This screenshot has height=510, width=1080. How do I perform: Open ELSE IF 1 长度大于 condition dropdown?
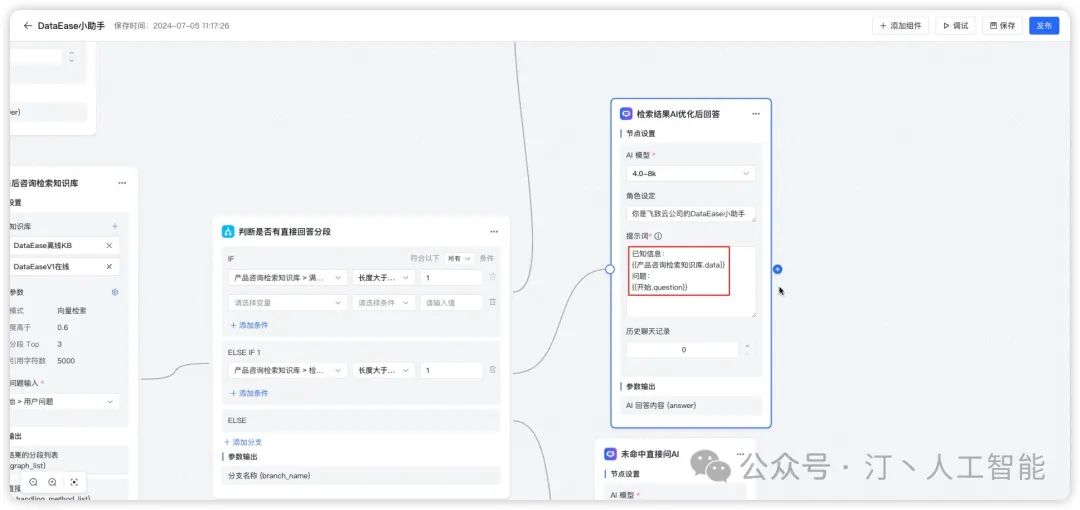(384, 371)
